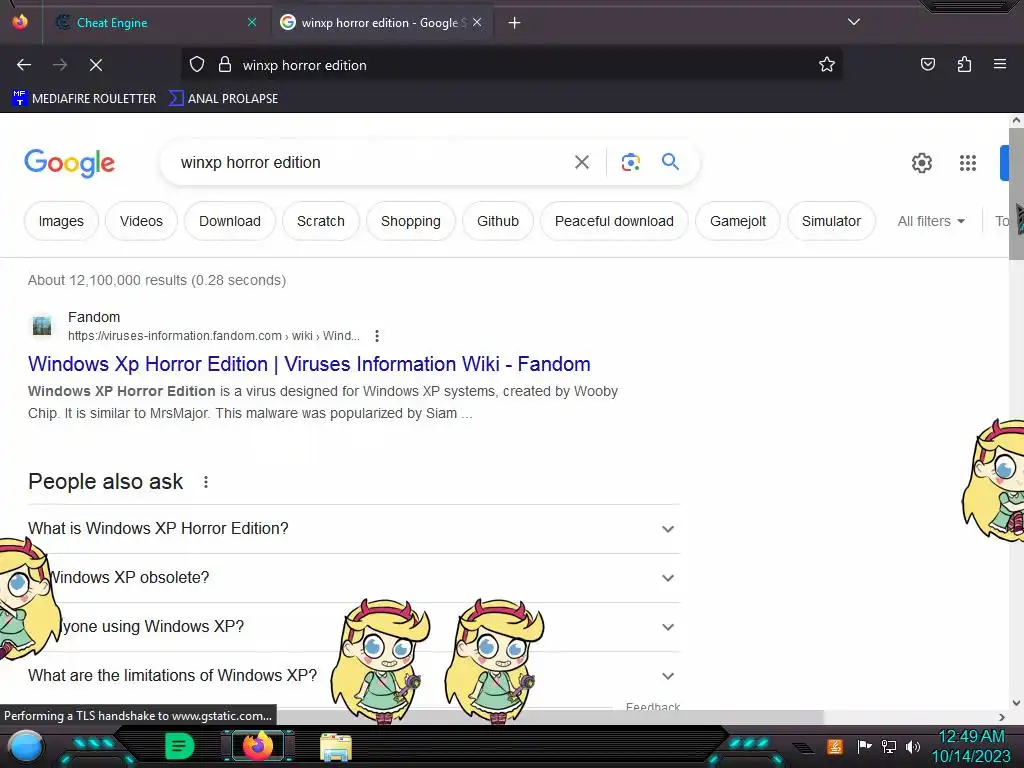Click the about 12,100,000 results text
This screenshot has width=1024, height=768.
pyautogui.click(x=157, y=280)
